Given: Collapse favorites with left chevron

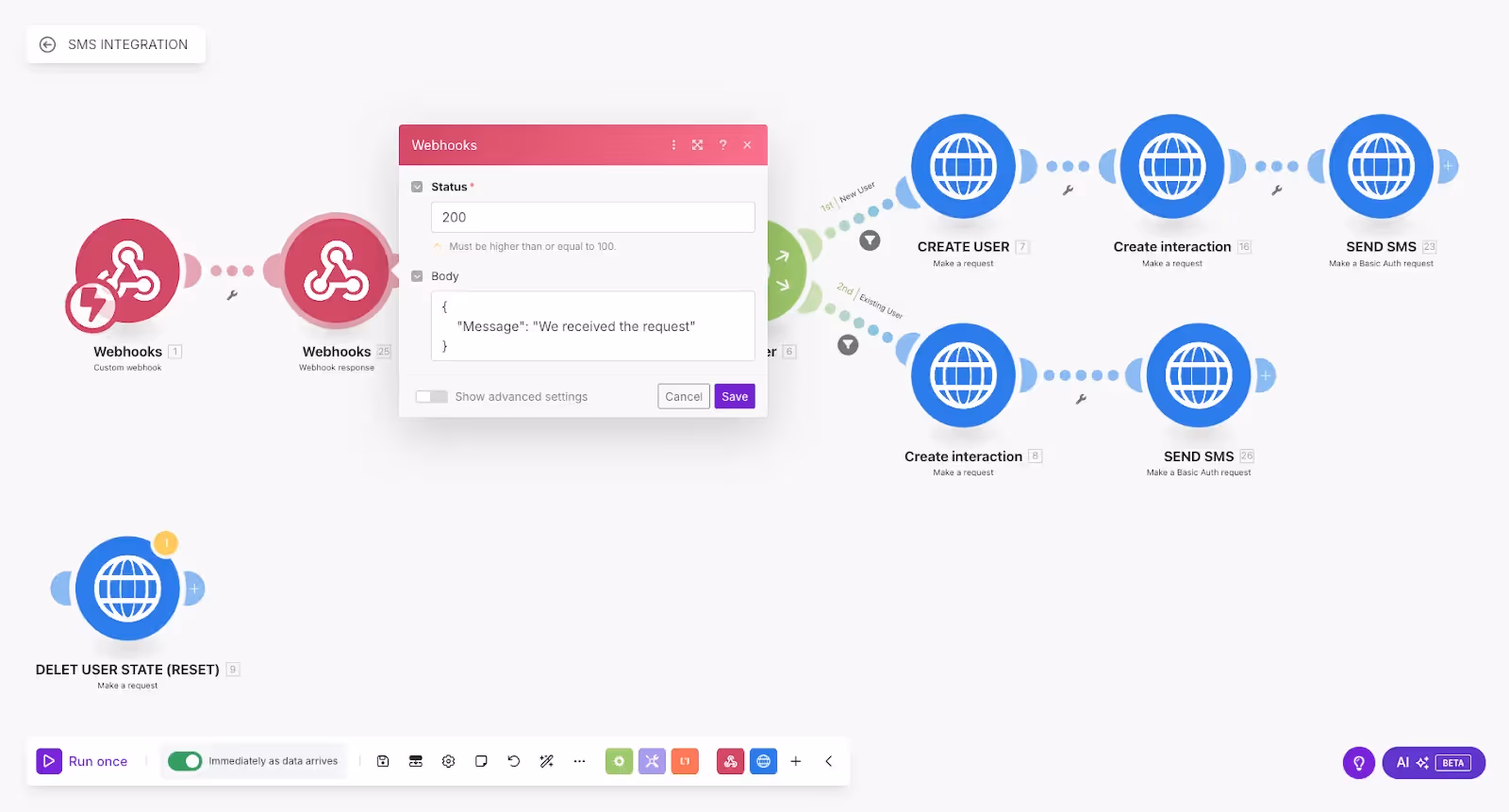Looking at the screenshot, I should [829, 761].
